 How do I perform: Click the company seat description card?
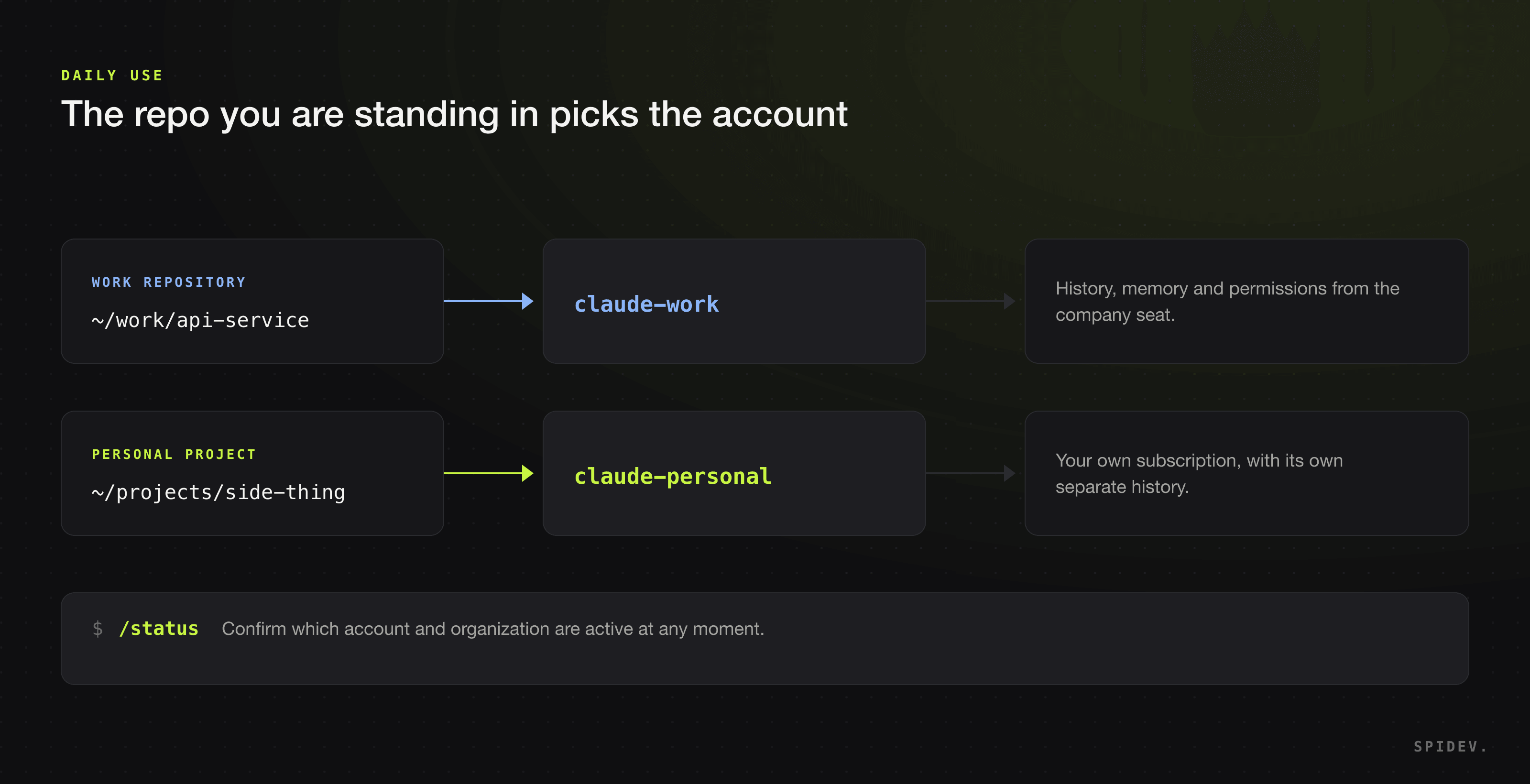click(1246, 301)
